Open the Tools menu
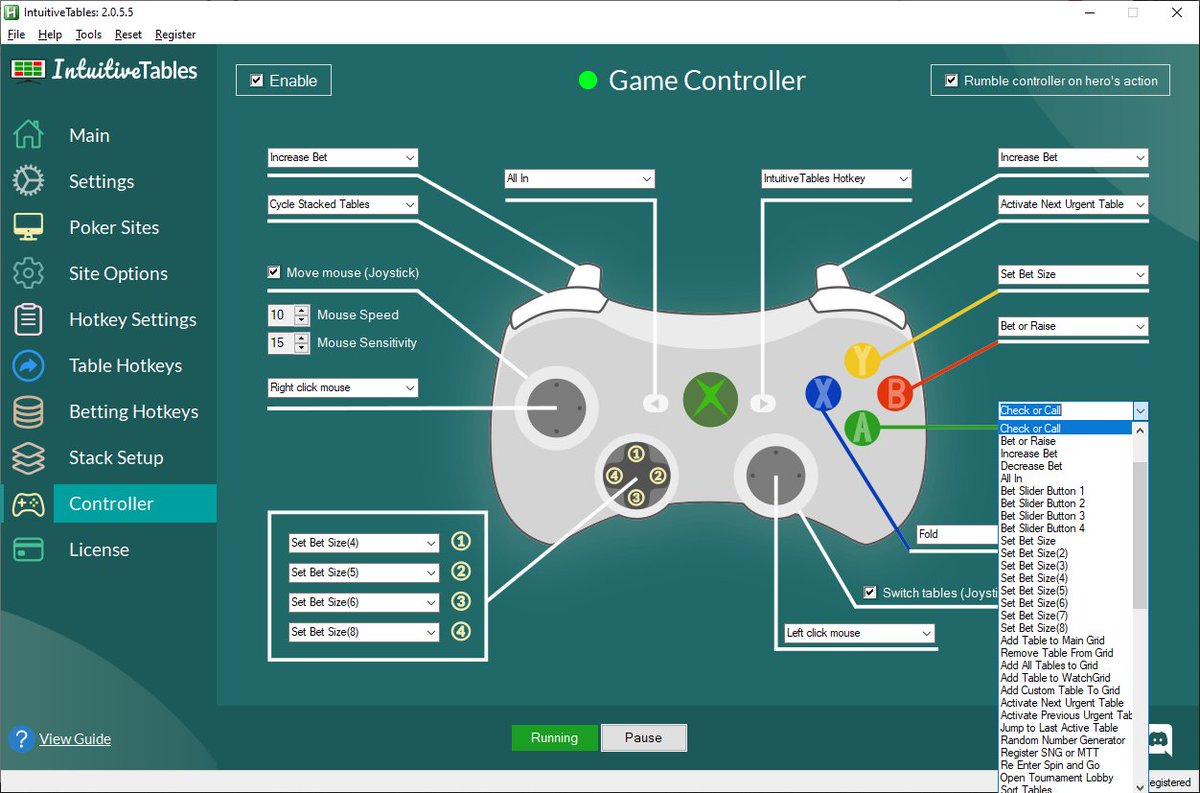 click(88, 34)
